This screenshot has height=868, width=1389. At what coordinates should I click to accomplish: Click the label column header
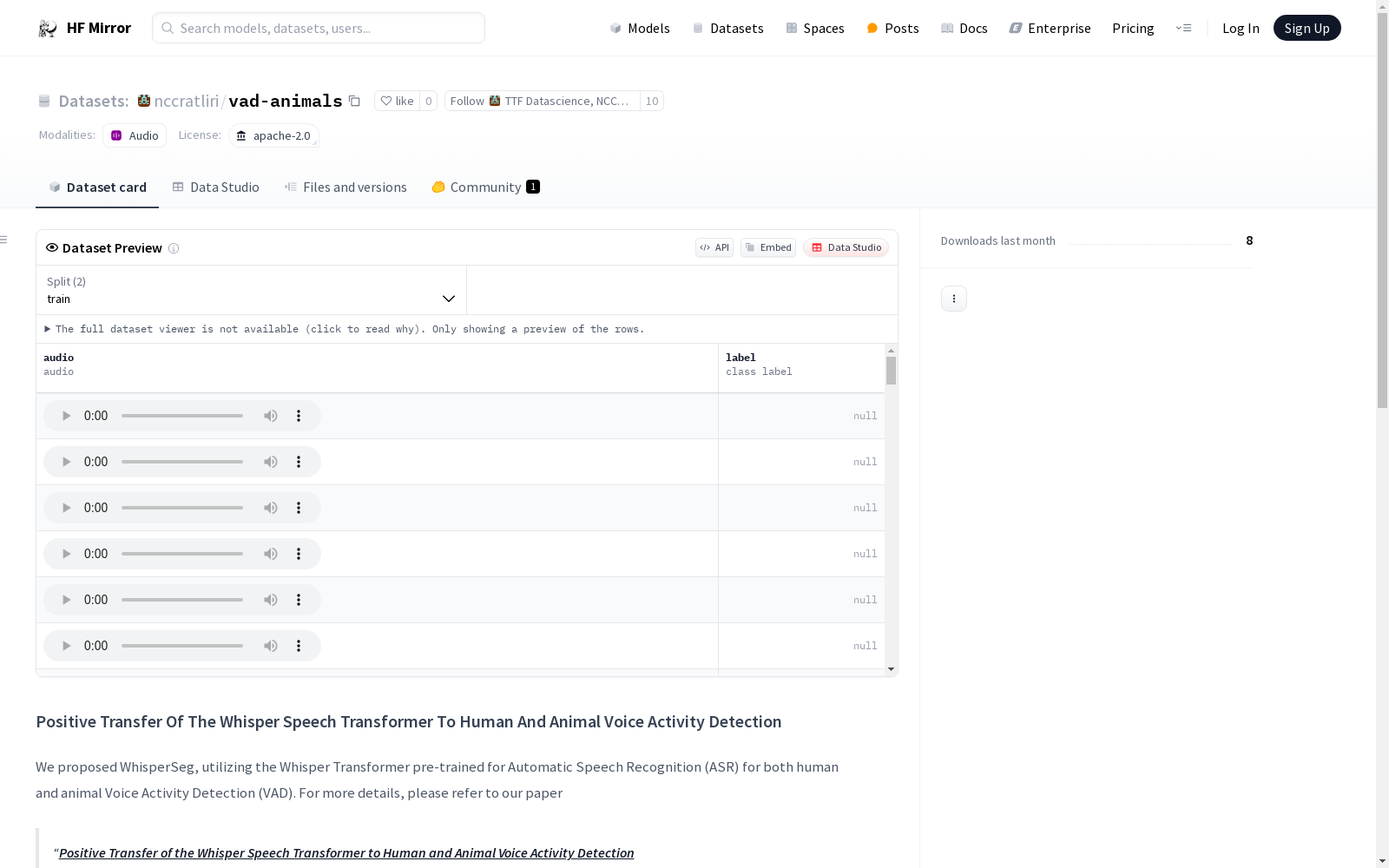coord(801,368)
